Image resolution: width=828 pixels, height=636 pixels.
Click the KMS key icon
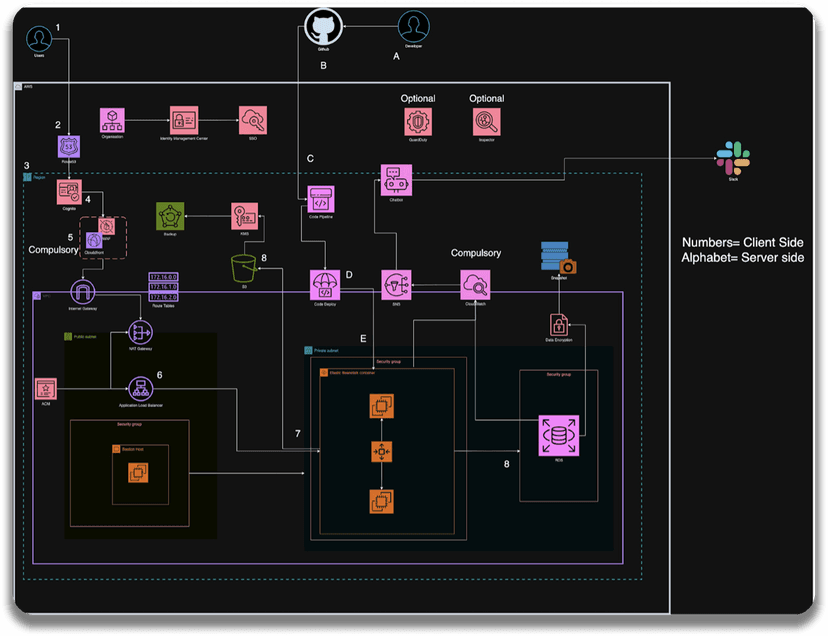244,216
